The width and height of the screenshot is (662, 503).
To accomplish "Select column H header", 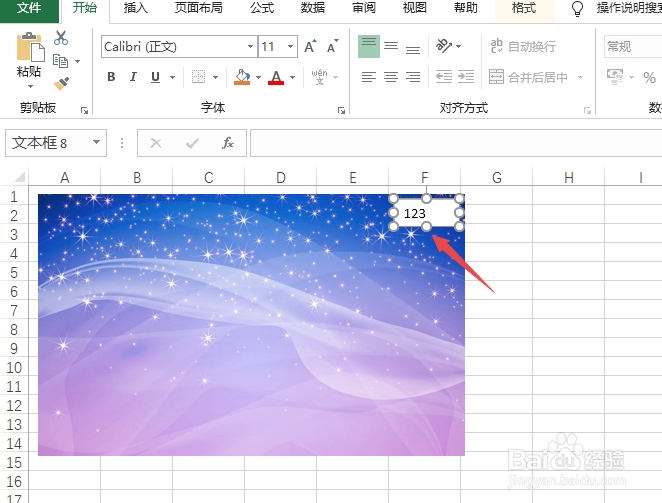I will pyautogui.click(x=569, y=178).
